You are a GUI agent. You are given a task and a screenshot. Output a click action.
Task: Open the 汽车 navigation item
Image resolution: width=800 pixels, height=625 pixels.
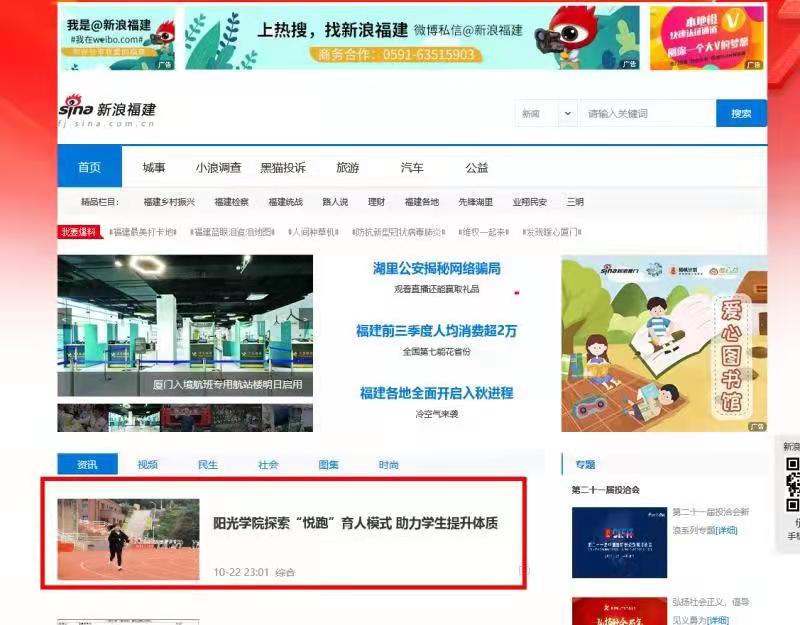(412, 168)
